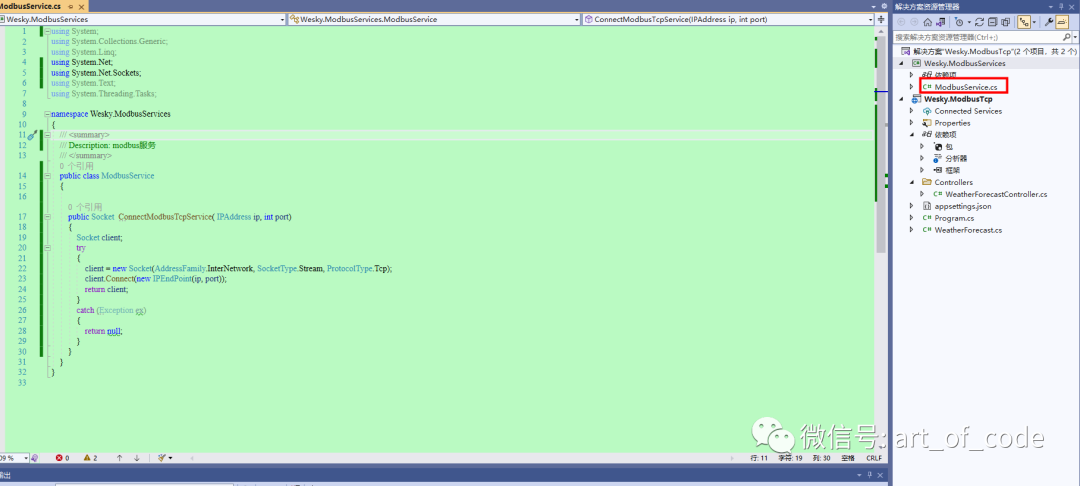Collapse the try block at line 20
This screenshot has width=1080, height=486.
point(47,248)
